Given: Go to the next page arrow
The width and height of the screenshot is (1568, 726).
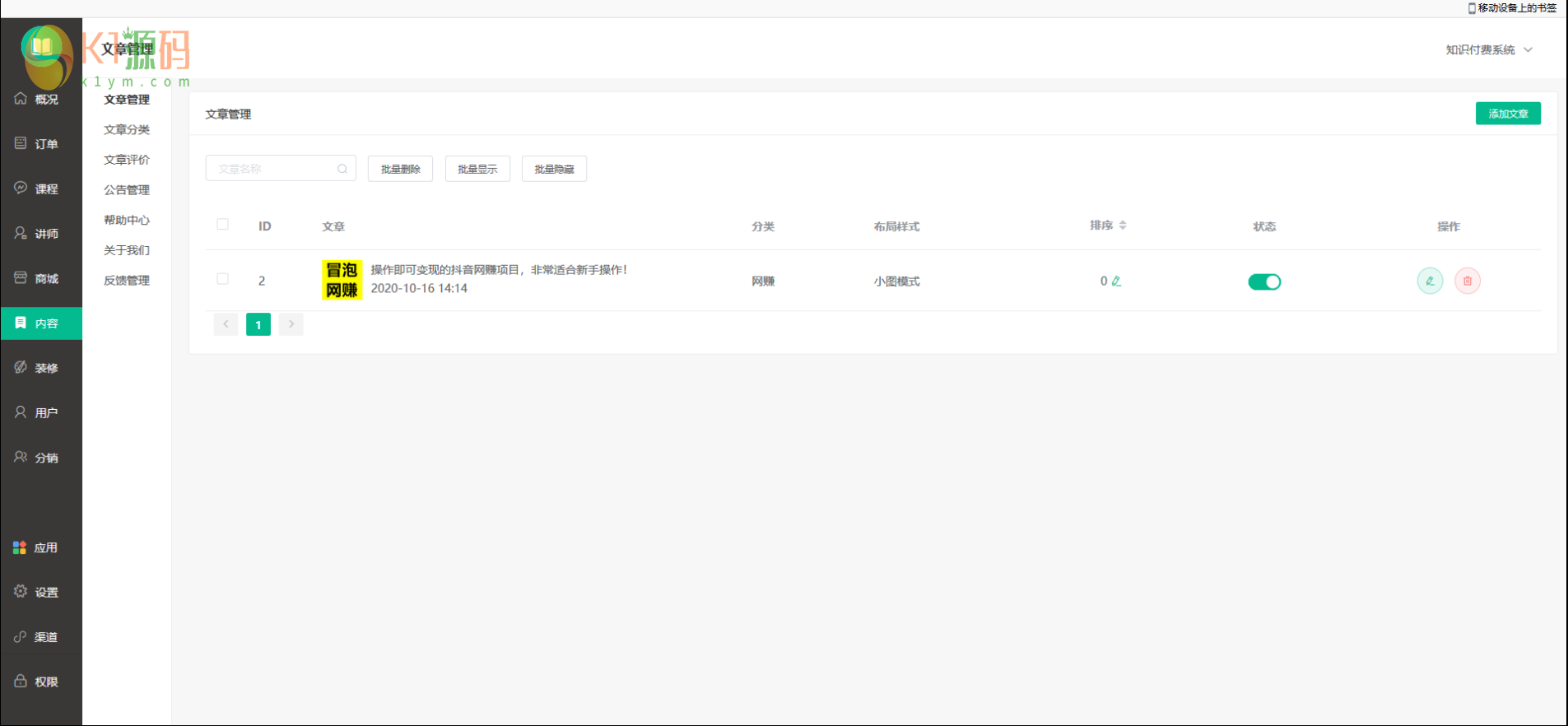Looking at the screenshot, I should click(x=291, y=324).
